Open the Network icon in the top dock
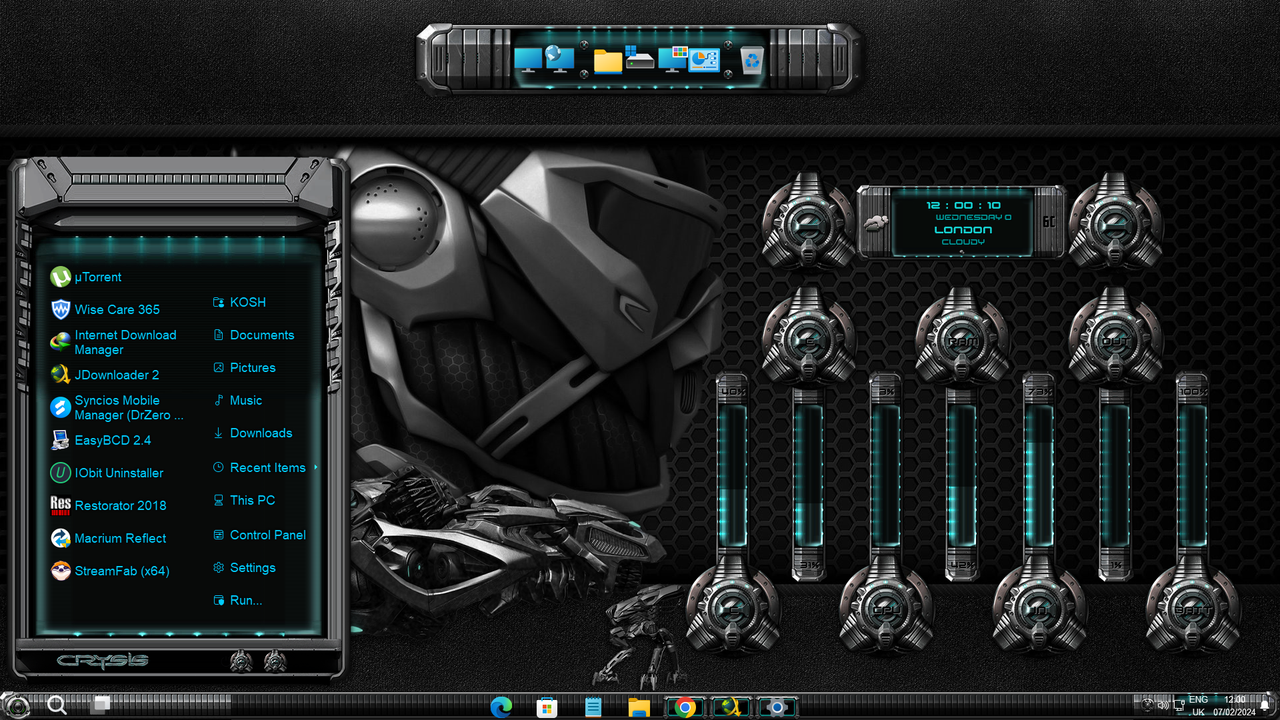Screen dimensions: 1280x720 tap(560, 60)
